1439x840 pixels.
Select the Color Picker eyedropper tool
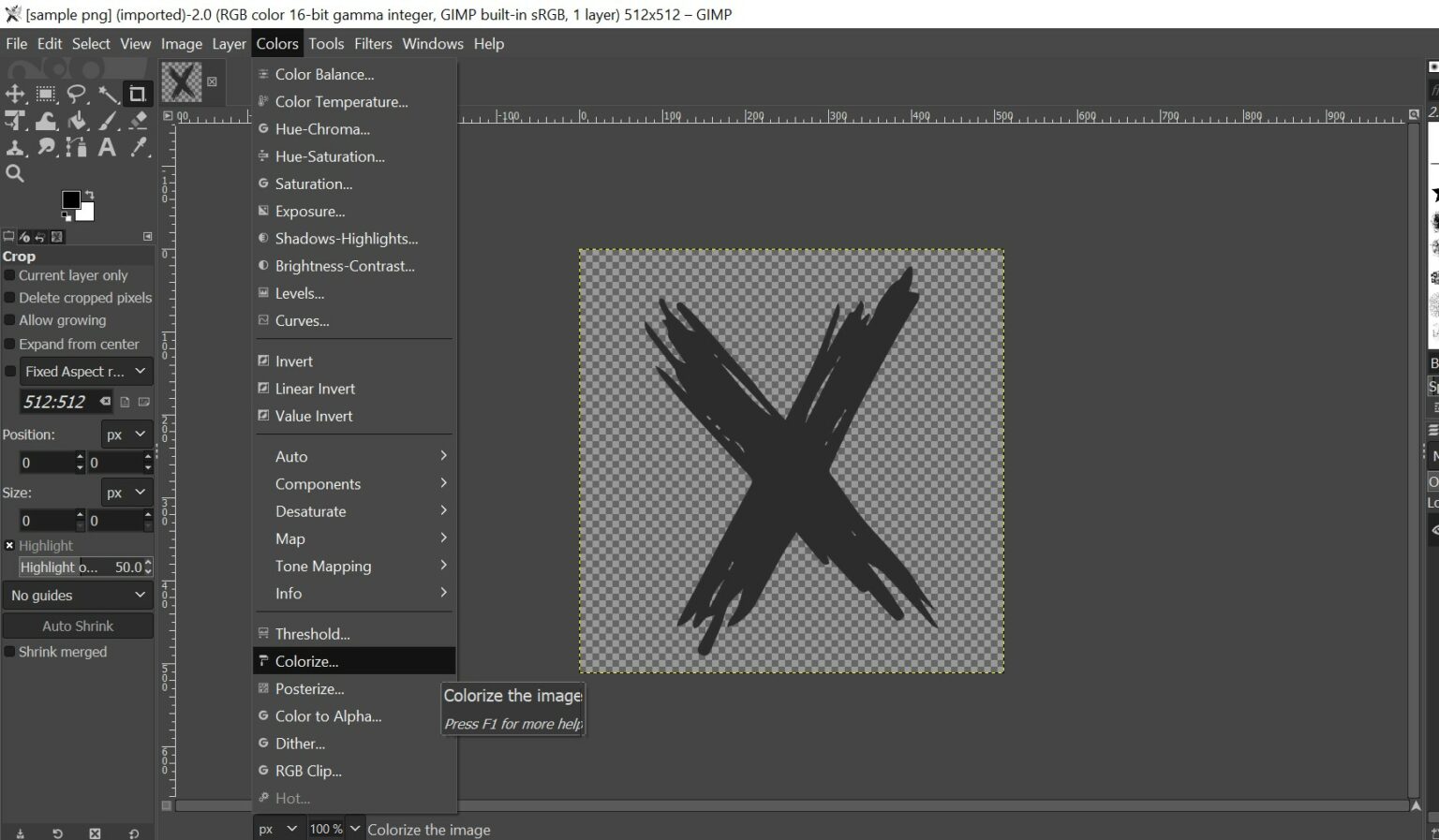pos(139,147)
